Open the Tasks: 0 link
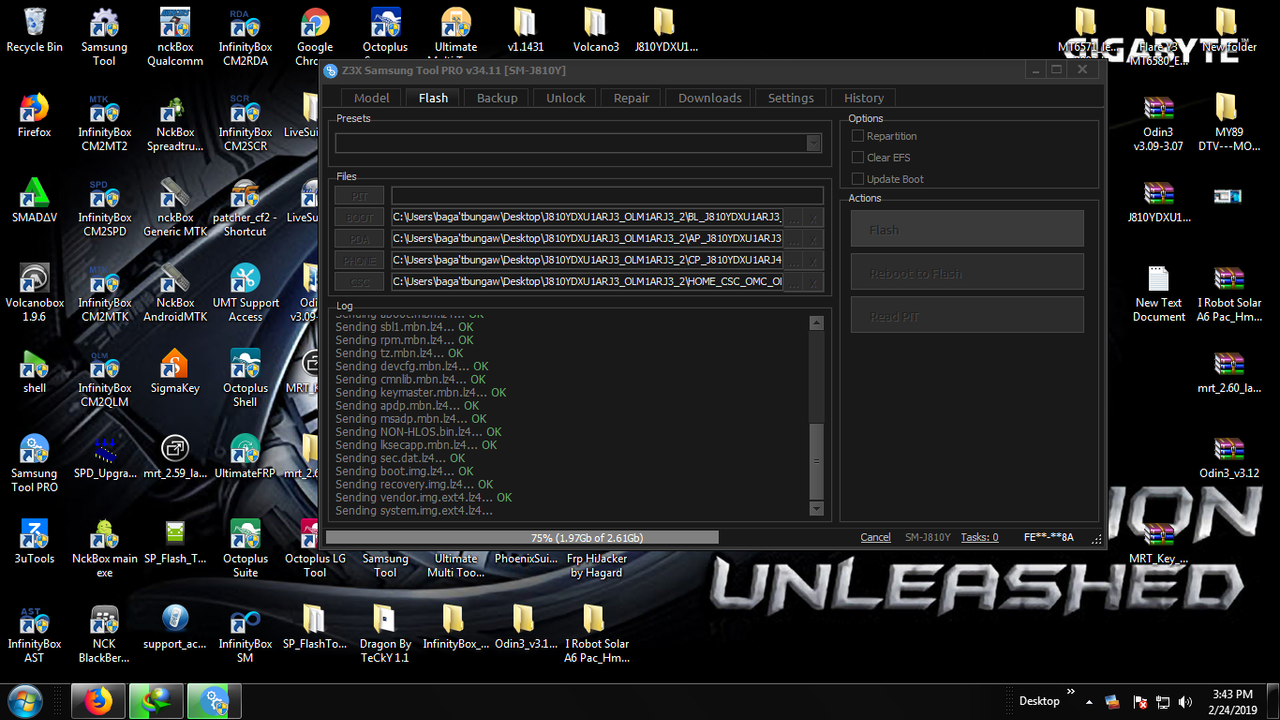This screenshot has width=1280, height=720. pos(980,538)
